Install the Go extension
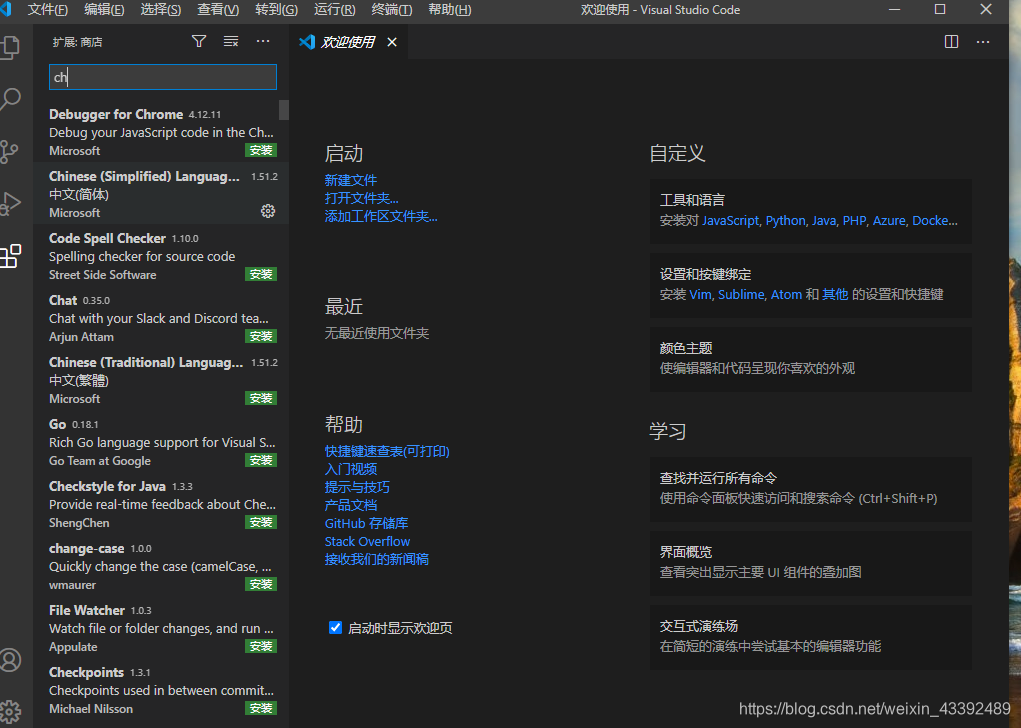This screenshot has width=1021, height=728. point(261,460)
